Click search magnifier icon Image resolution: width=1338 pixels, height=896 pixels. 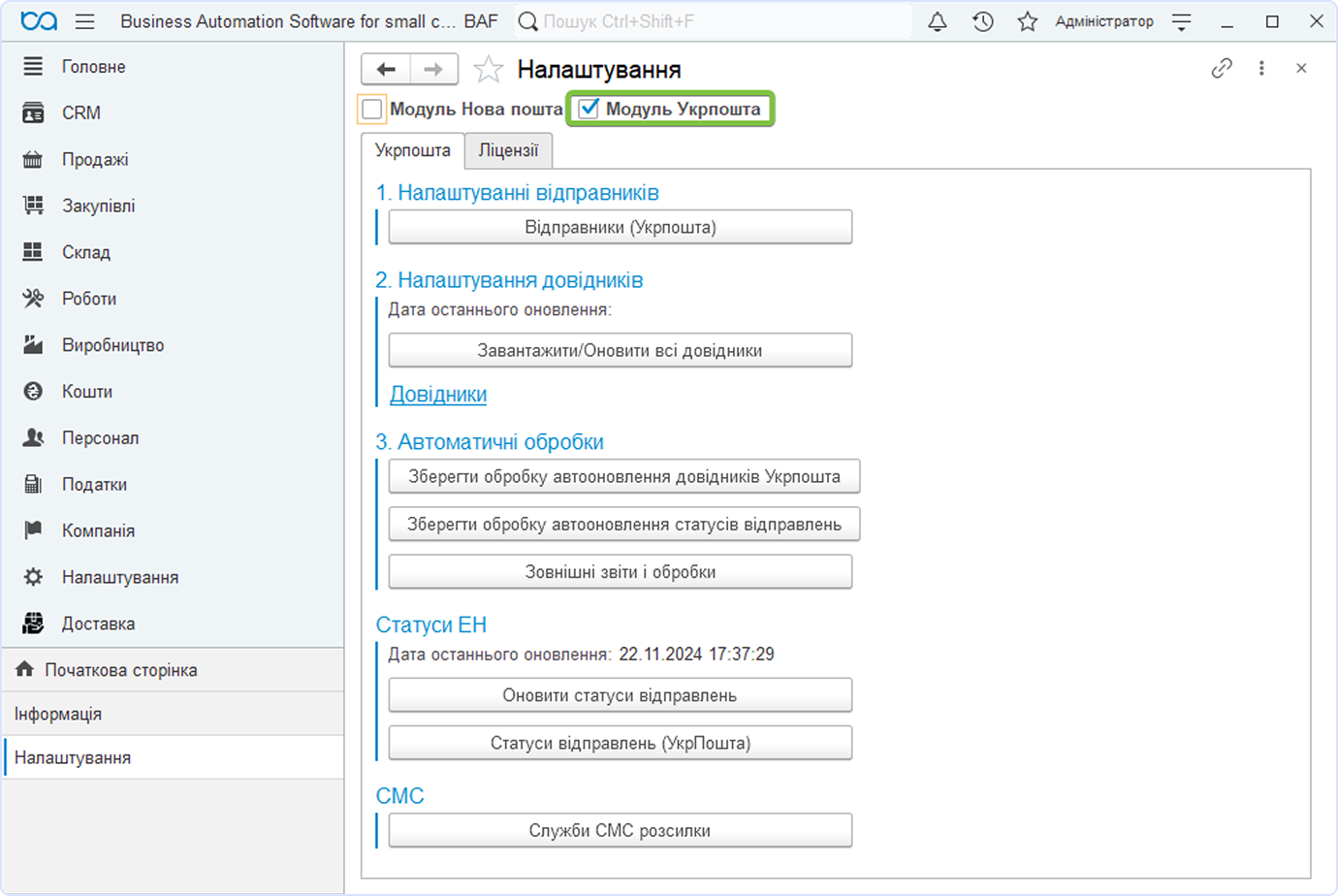point(528,21)
